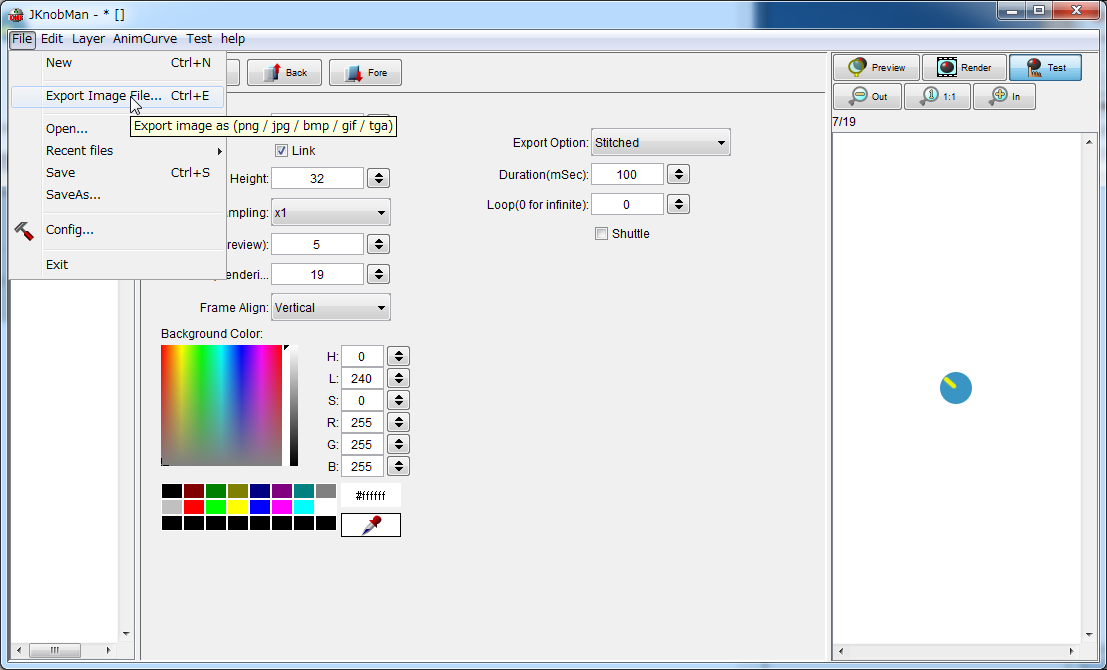Click the Height input field
This screenshot has height=670, width=1107.
317,178
